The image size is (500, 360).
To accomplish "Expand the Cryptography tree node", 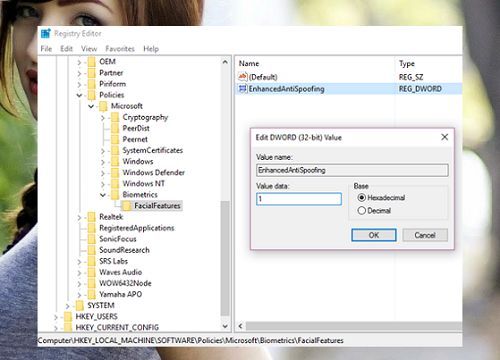I will [x=103, y=118].
